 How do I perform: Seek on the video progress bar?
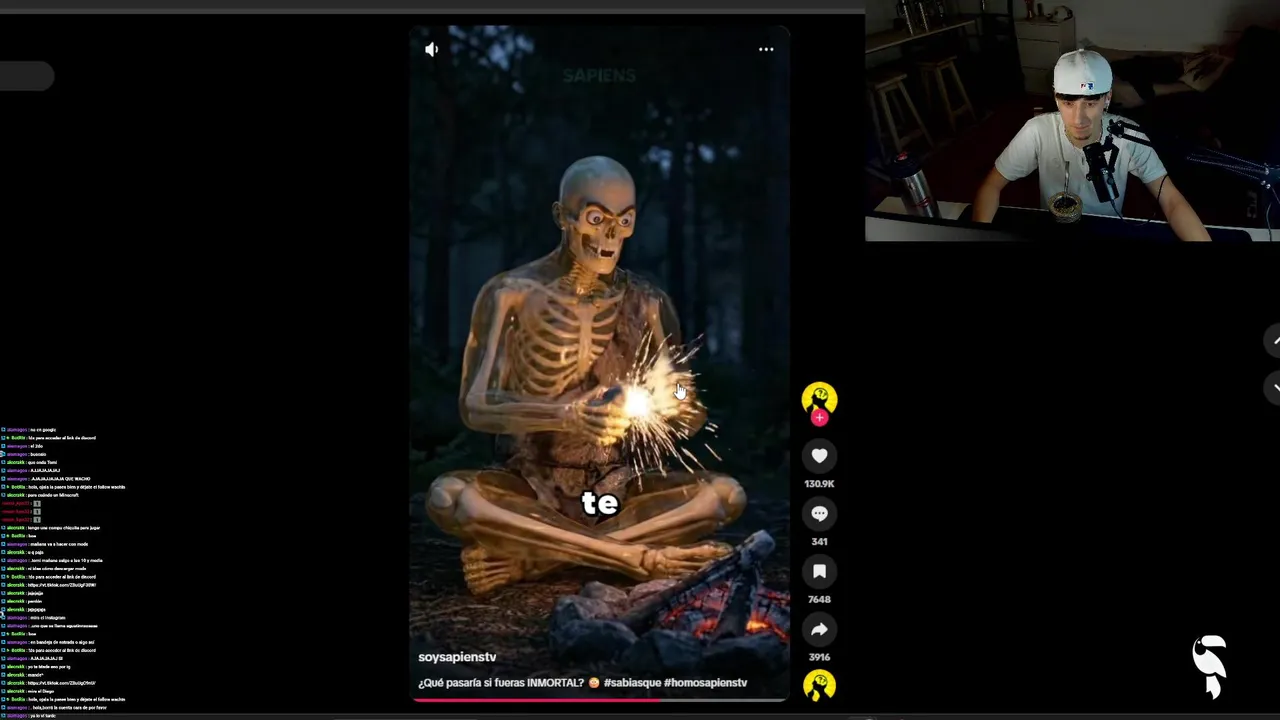click(600, 699)
